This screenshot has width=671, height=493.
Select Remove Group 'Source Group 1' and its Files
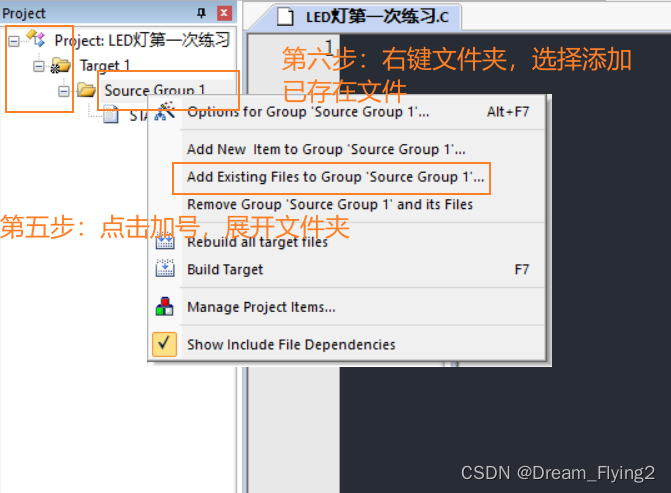pyautogui.click(x=330, y=205)
